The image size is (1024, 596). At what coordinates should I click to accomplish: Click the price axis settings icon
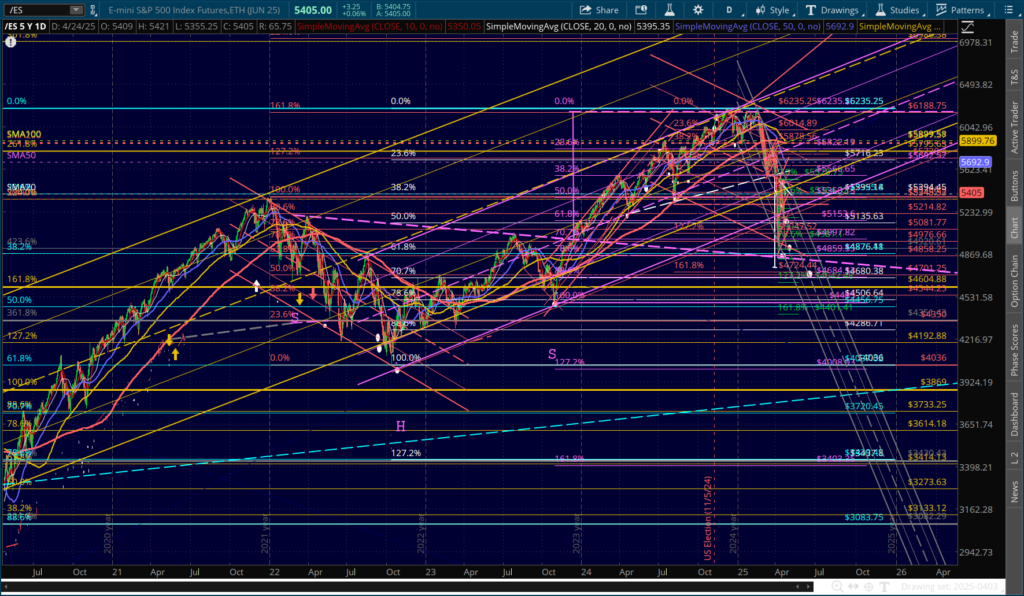click(967, 27)
